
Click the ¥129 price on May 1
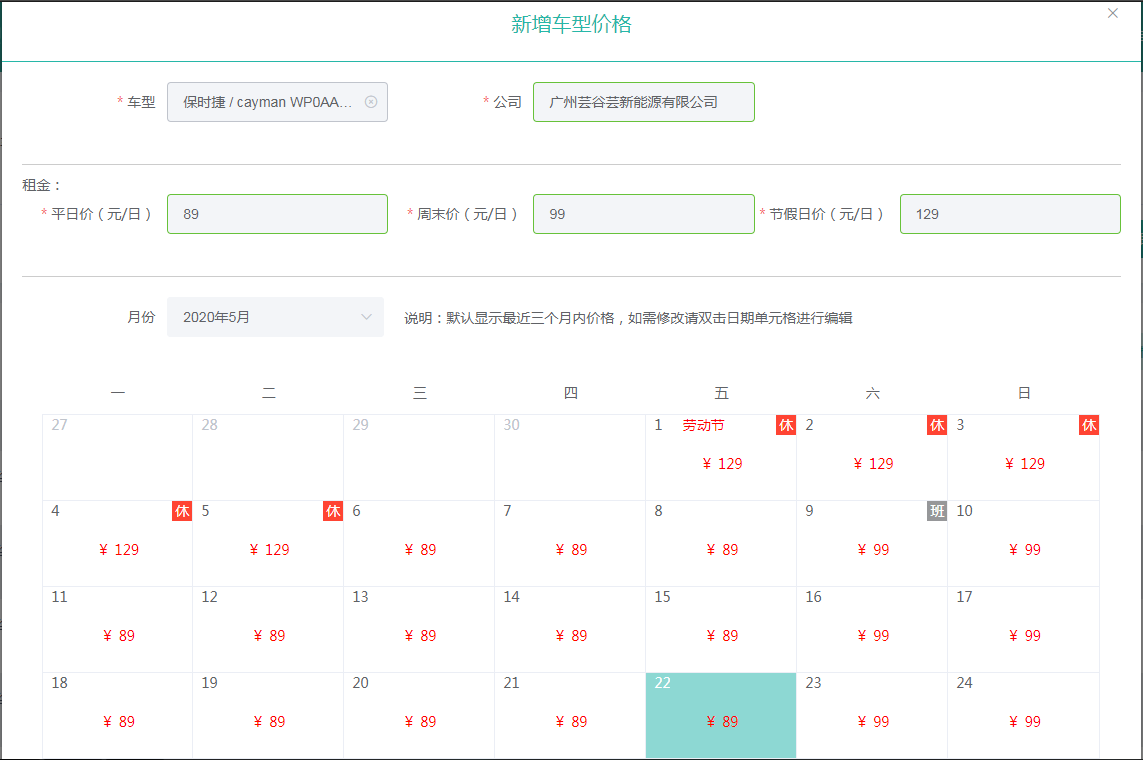722,464
